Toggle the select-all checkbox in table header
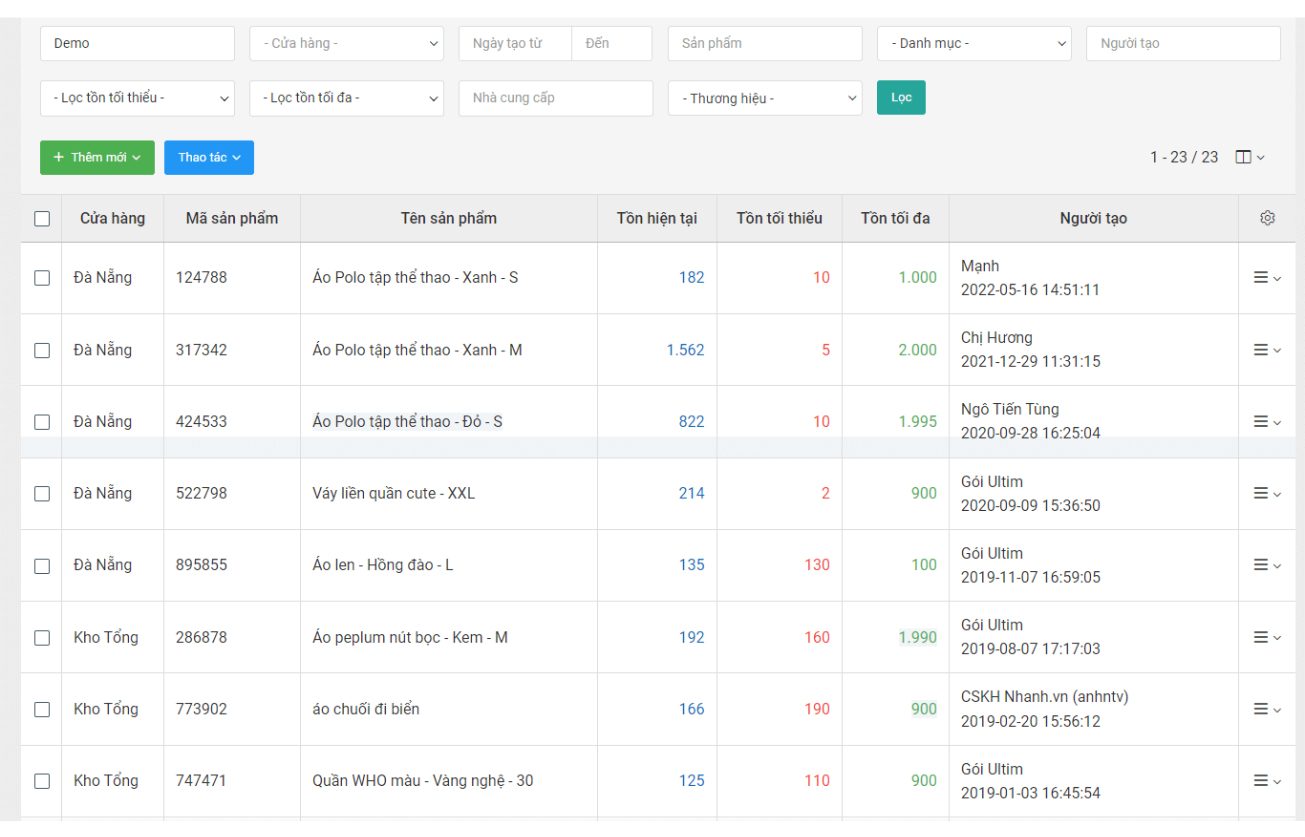 click(42, 218)
